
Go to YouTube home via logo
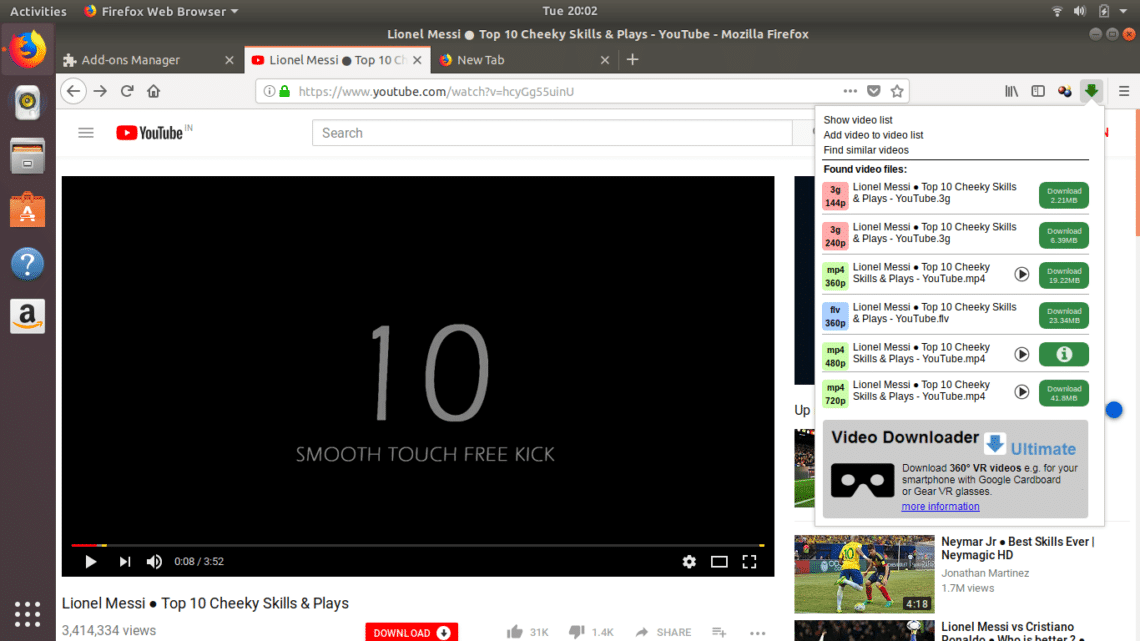pos(149,132)
